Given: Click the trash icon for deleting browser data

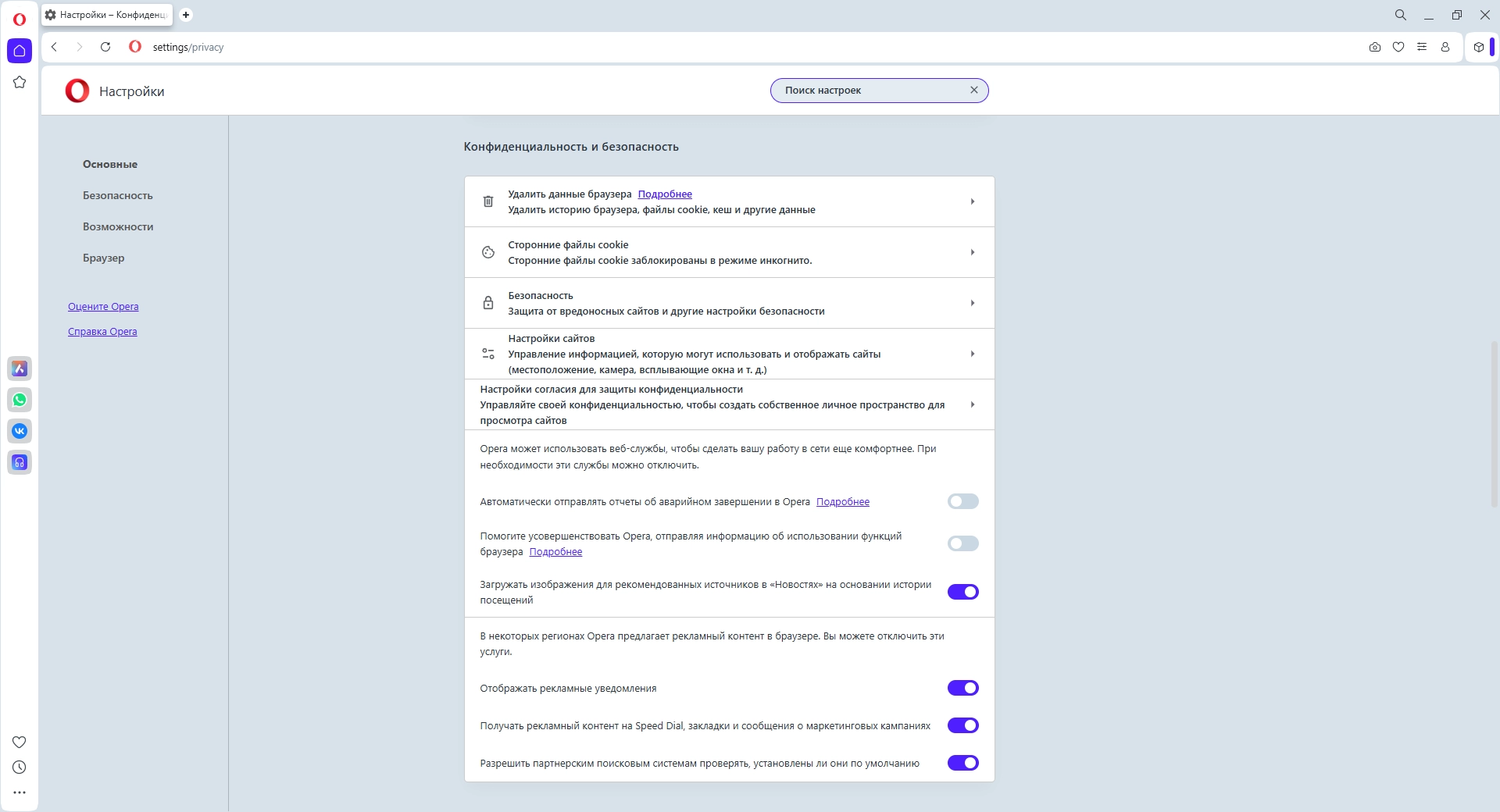Looking at the screenshot, I should (488, 201).
